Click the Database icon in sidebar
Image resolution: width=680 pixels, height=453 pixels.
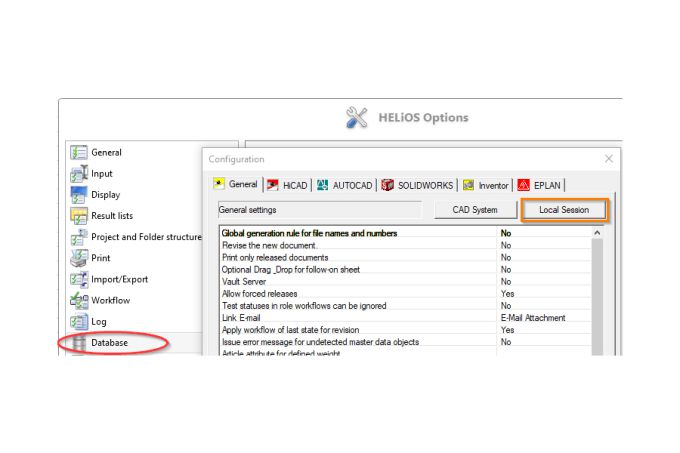tap(79, 342)
